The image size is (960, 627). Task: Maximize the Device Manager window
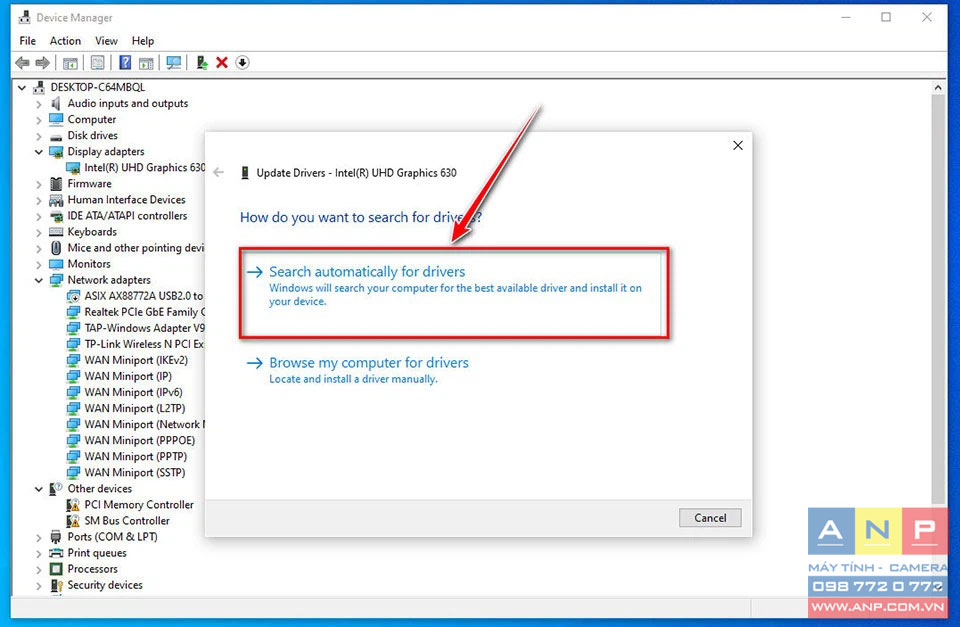point(886,17)
